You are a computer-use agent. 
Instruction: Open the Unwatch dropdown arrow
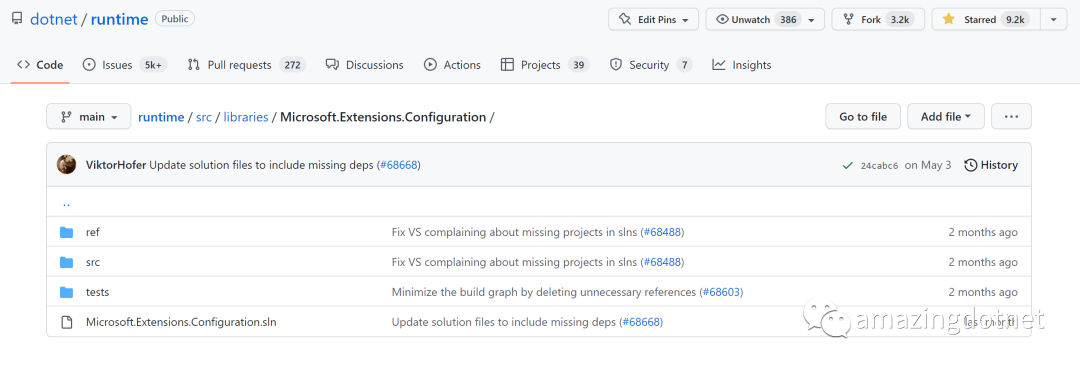pyautogui.click(x=811, y=20)
